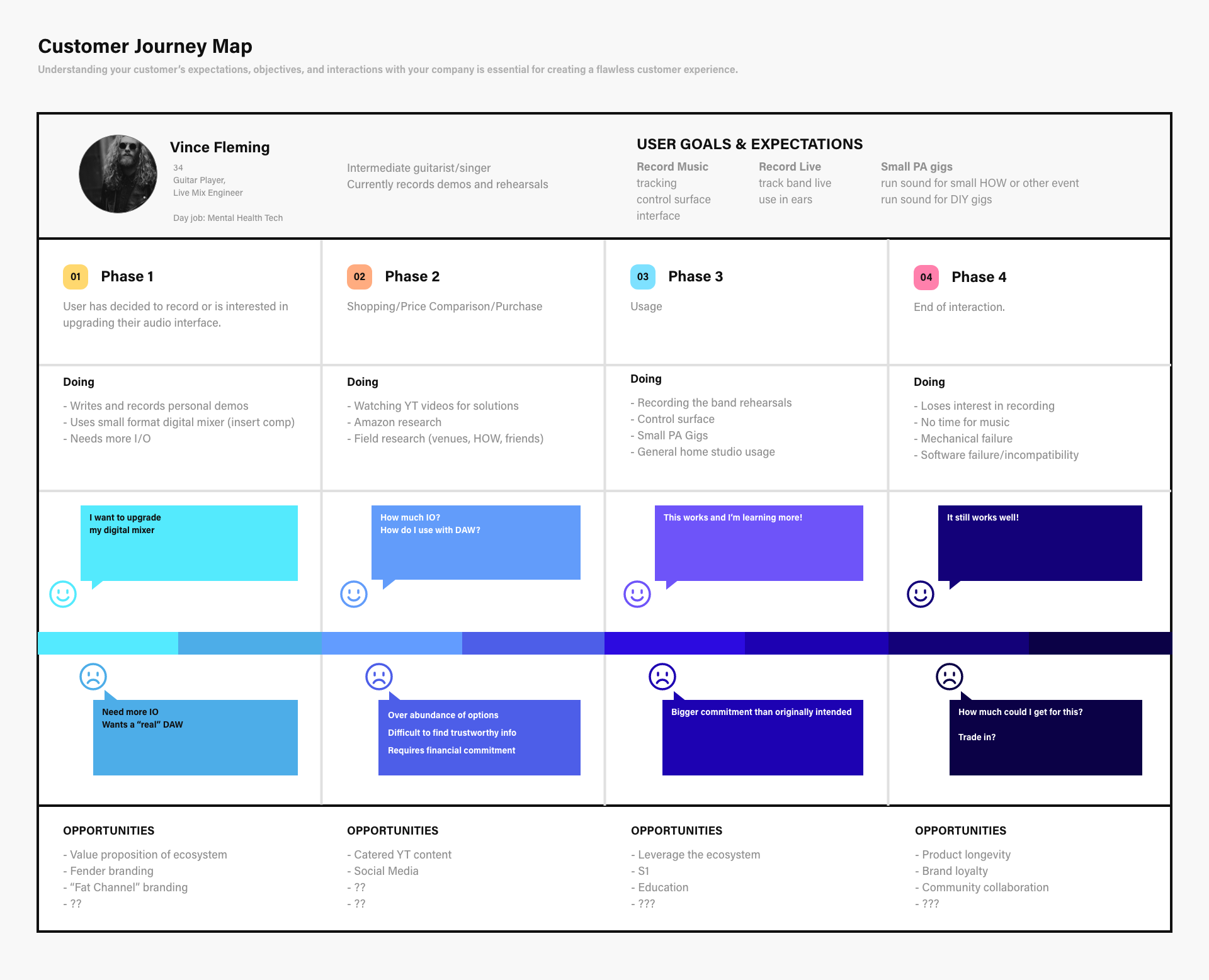Click the Phase 4 sad face icon
Screen dimensions: 1209x980
point(950,677)
